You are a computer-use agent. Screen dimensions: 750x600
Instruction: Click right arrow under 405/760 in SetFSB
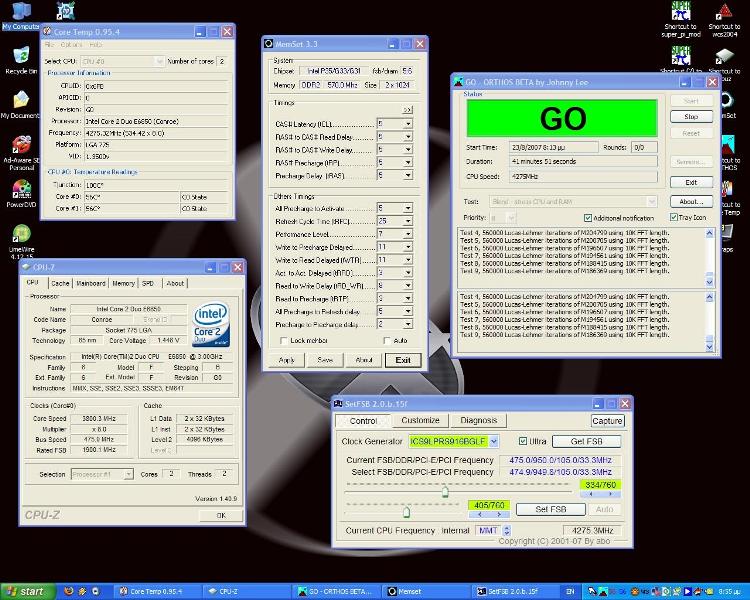499,514
